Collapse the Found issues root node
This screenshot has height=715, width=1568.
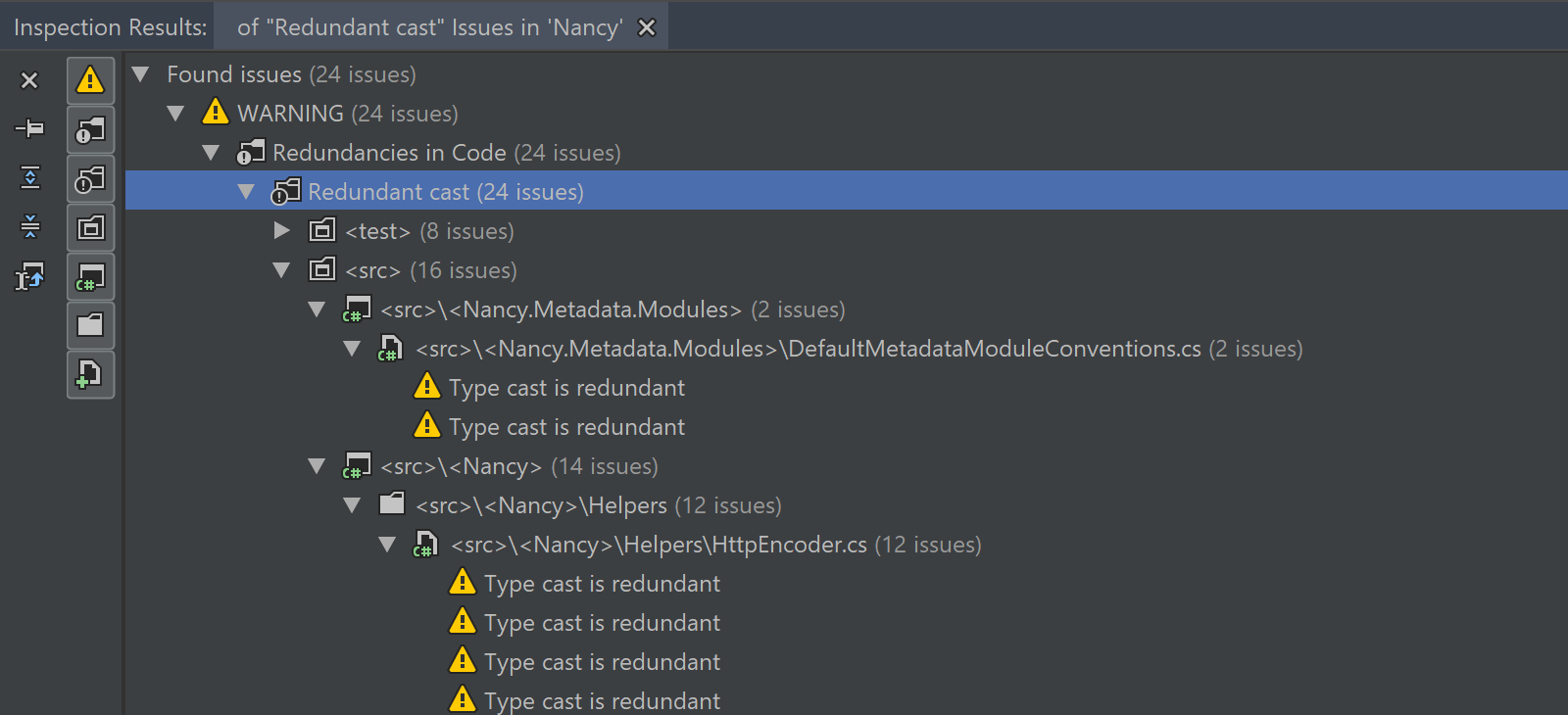coord(140,74)
